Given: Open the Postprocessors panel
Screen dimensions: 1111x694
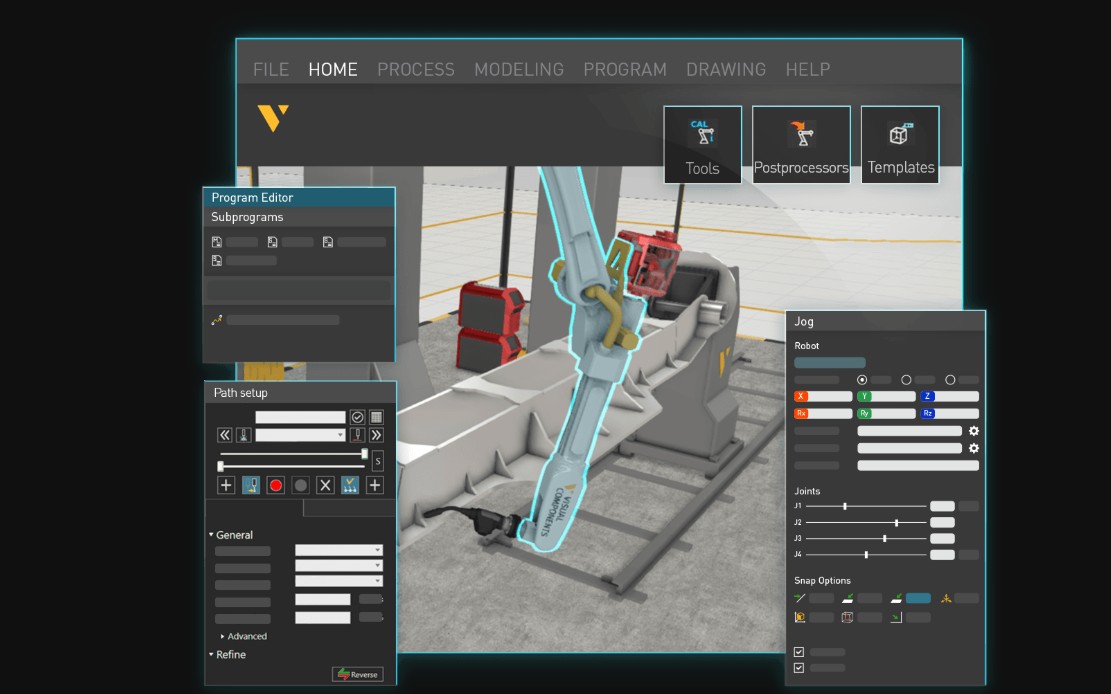Looking at the screenshot, I should [801, 143].
